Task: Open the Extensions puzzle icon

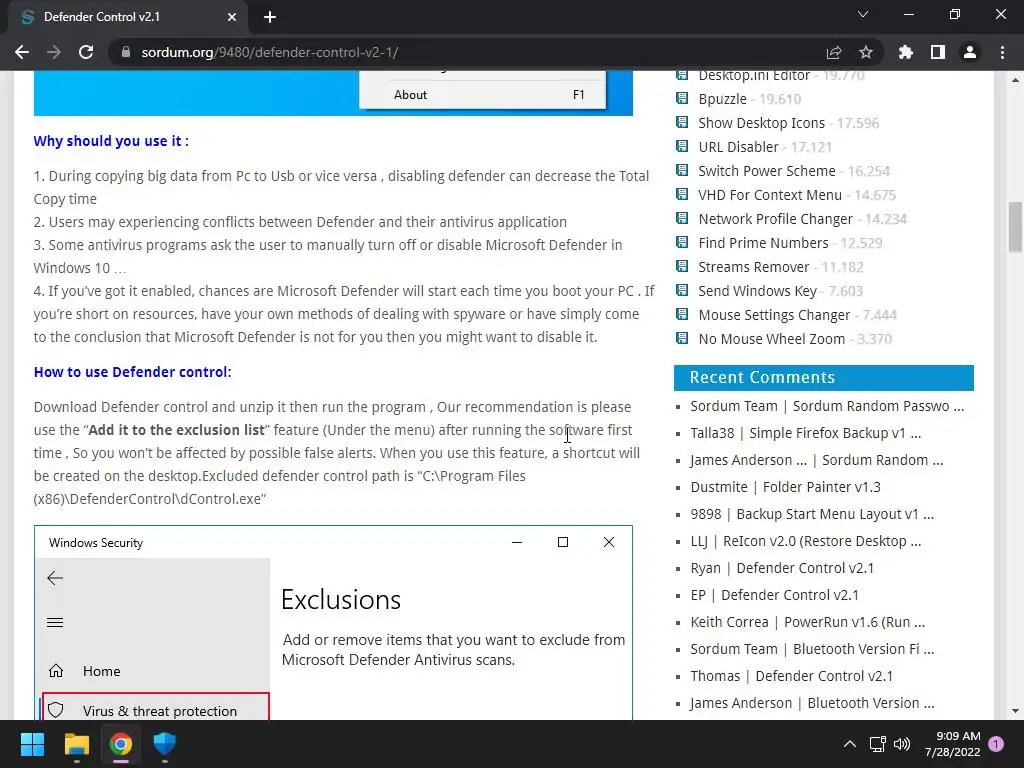Action: click(906, 52)
